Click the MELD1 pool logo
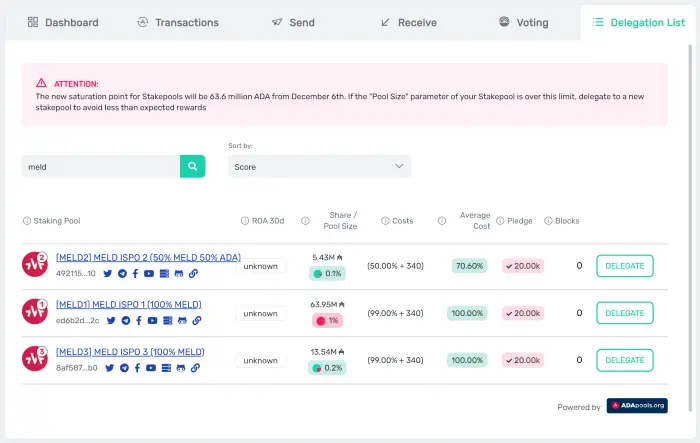Image resolution: width=700 pixels, height=443 pixels. [x=35, y=311]
